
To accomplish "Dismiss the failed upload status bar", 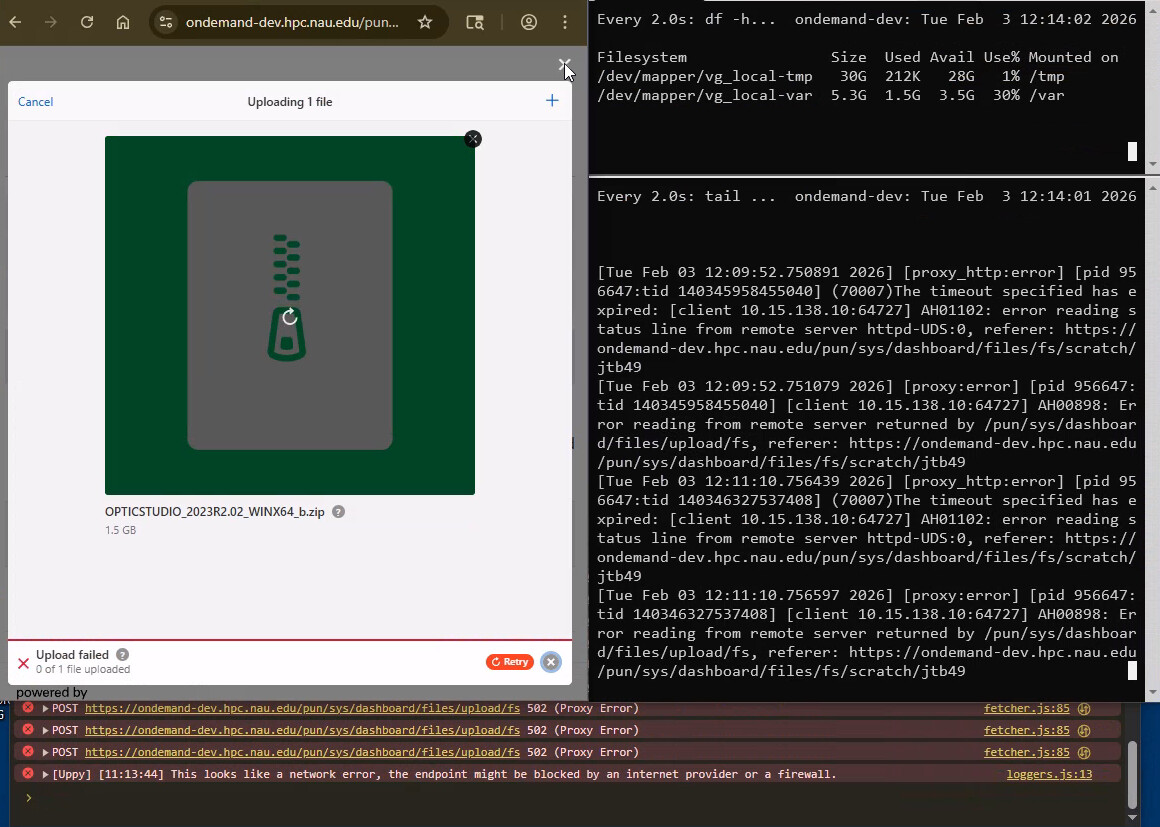I will [x=550, y=662].
